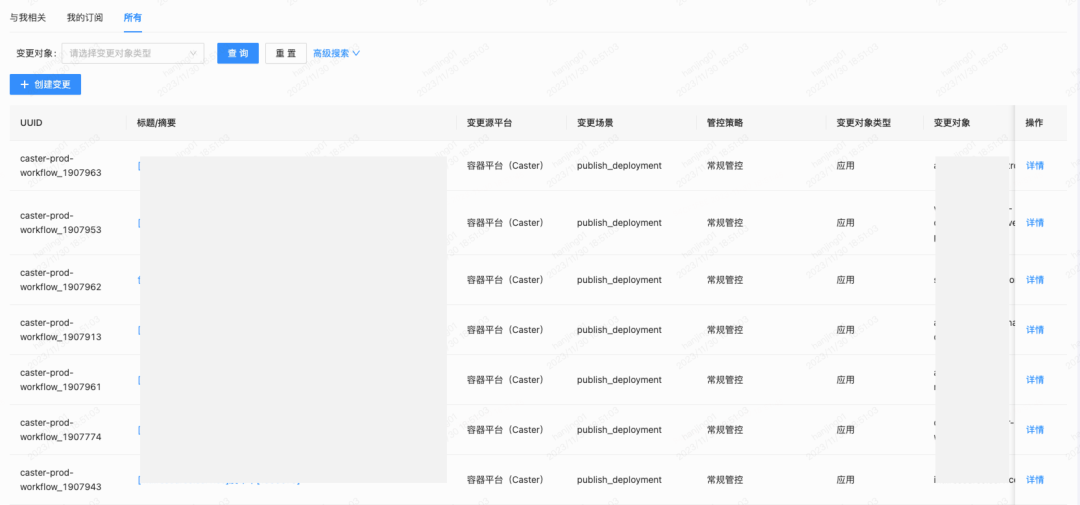Click UUID caster-prod-workflow_1907943
Screen dimensions: 1080x505
(61, 480)
